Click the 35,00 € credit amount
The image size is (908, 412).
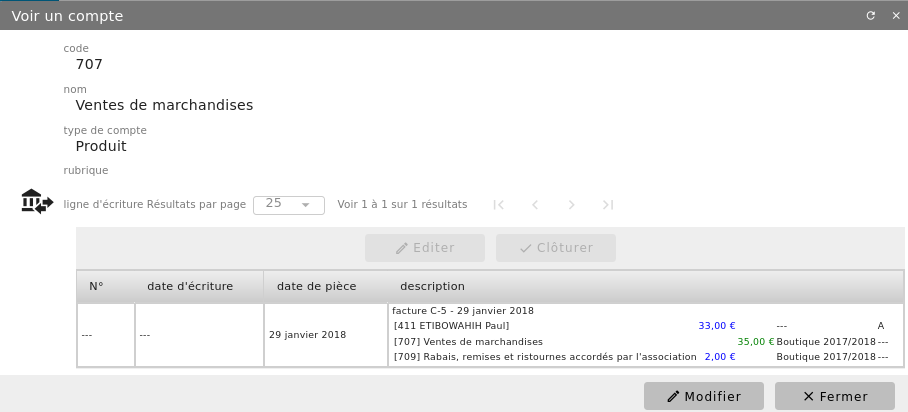(756, 342)
